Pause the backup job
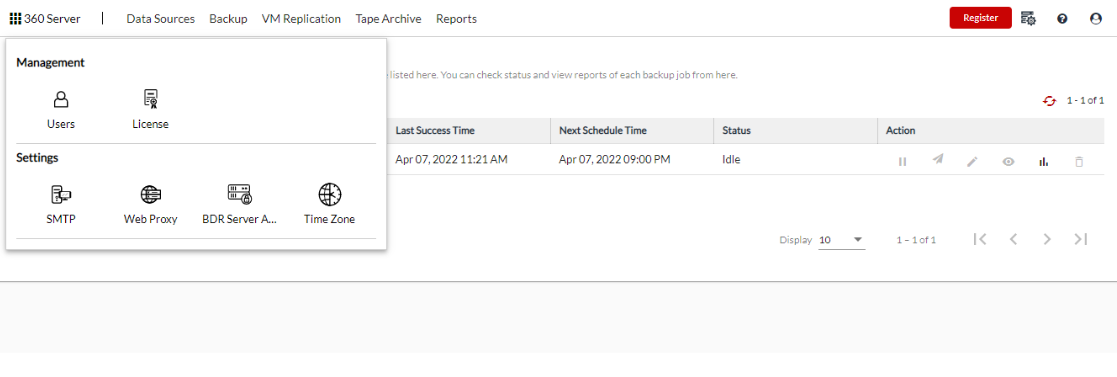This screenshot has width=1117, height=377. click(x=902, y=162)
